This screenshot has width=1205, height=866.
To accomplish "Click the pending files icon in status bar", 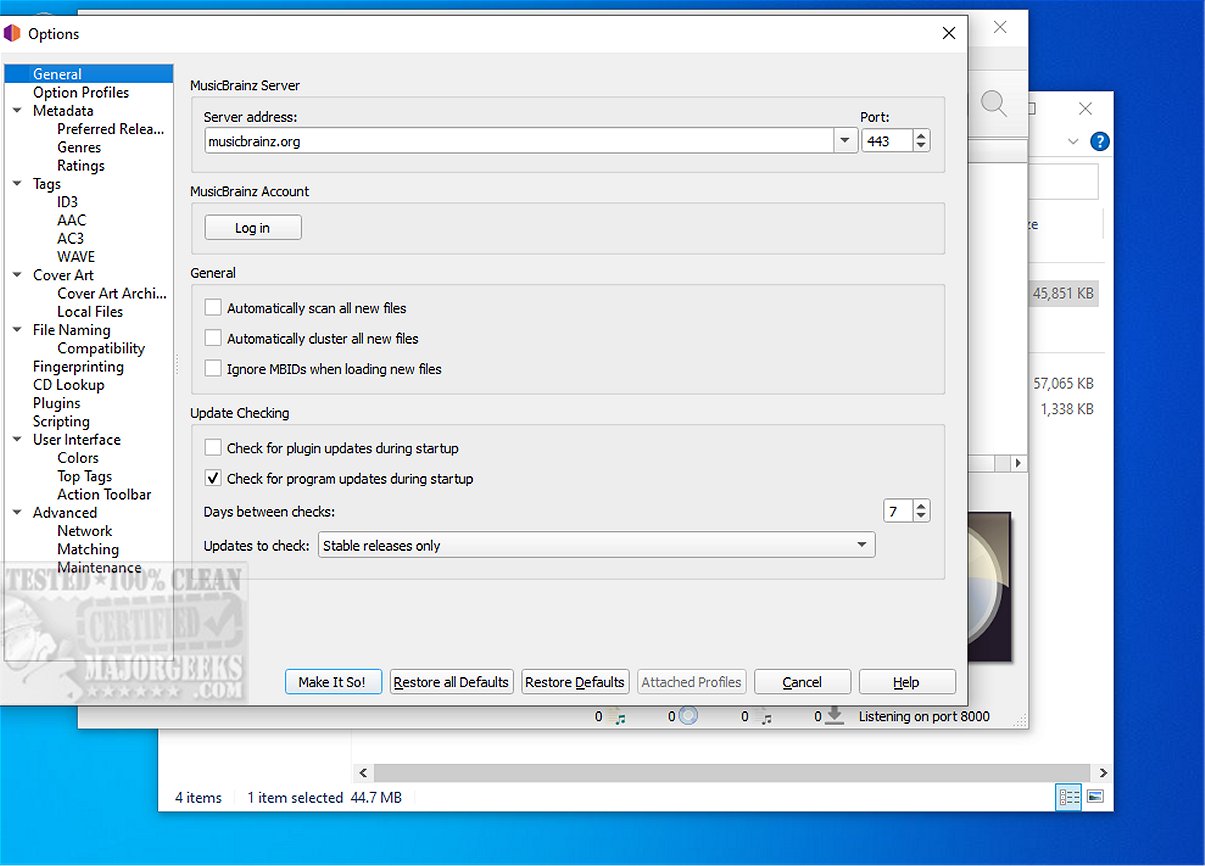I will [x=764, y=716].
